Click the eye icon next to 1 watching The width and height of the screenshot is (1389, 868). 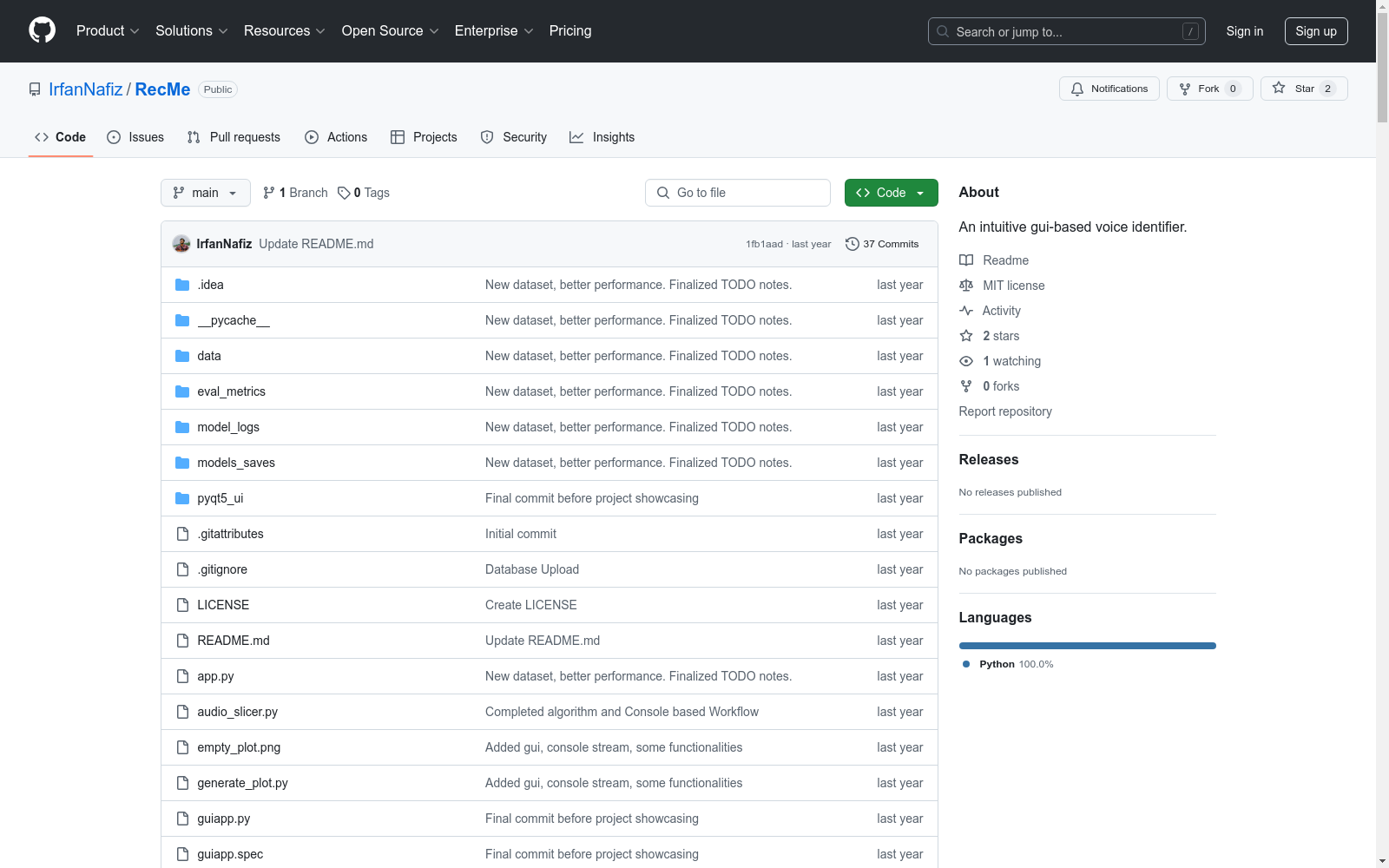966,361
